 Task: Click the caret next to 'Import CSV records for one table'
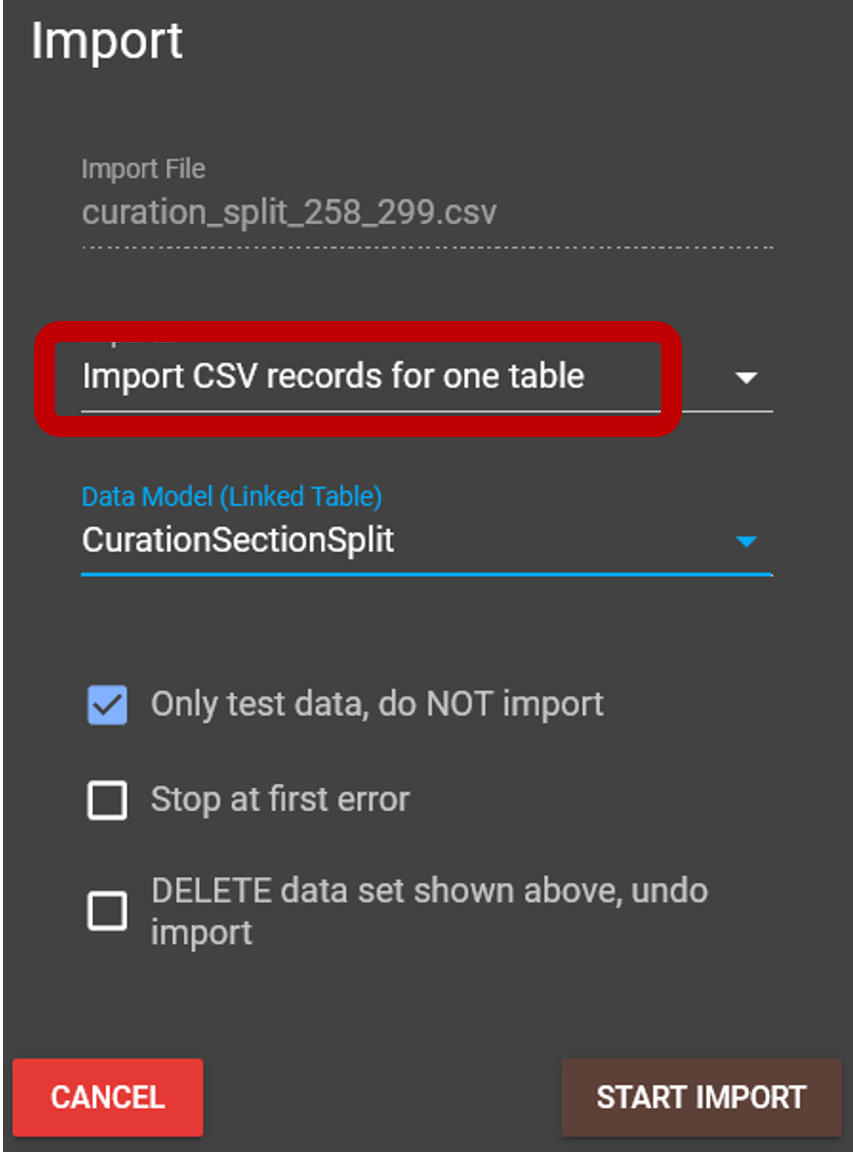(747, 377)
